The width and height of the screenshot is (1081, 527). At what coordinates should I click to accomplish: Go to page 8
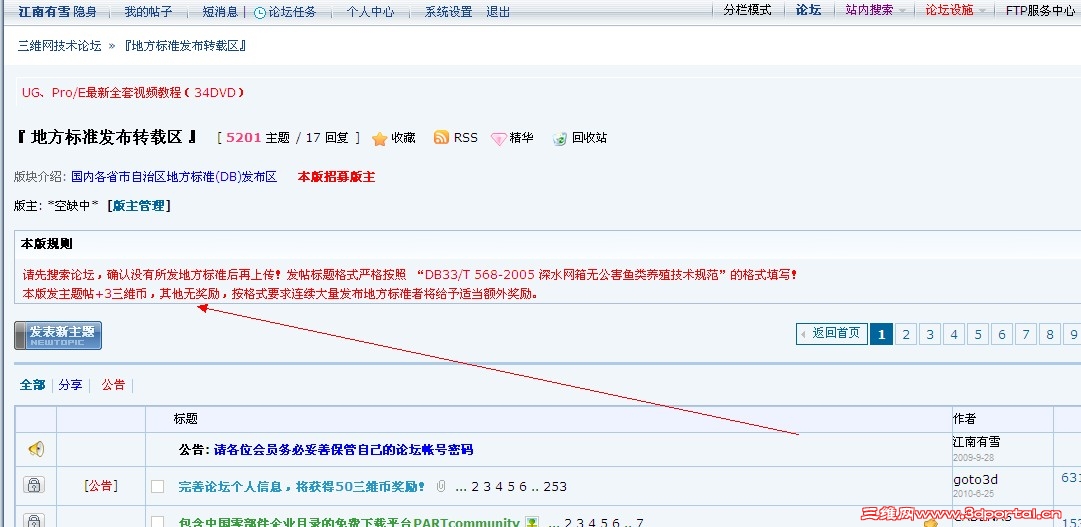pos(1050,335)
